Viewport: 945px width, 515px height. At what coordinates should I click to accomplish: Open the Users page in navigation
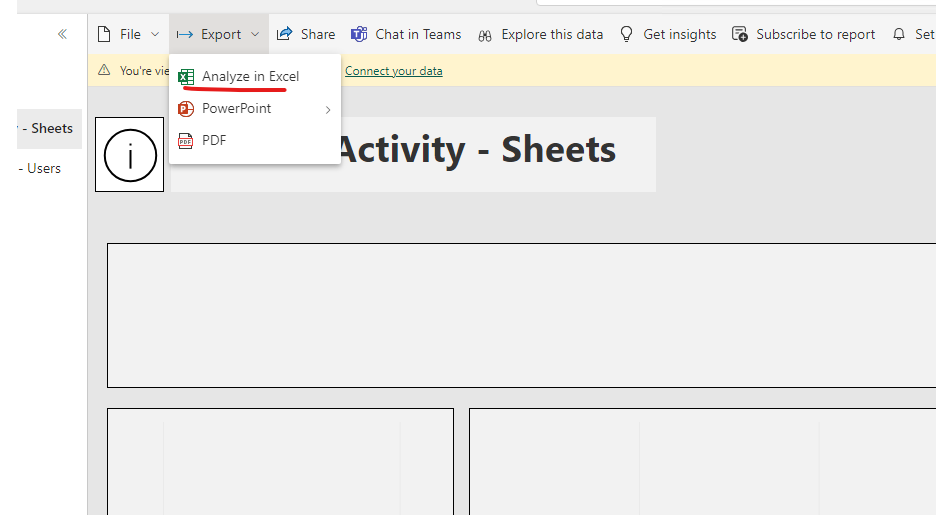coord(40,169)
